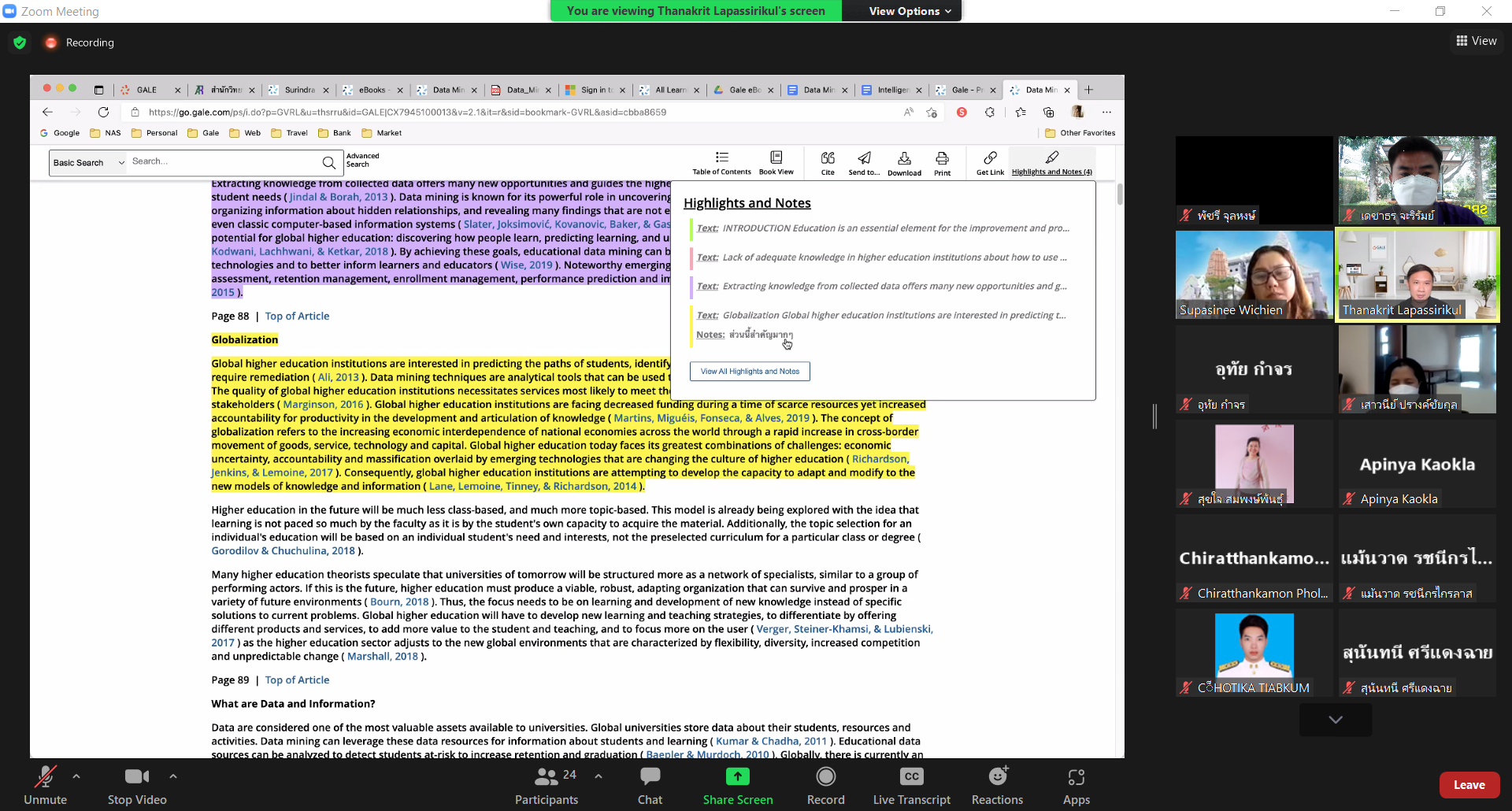Image resolution: width=1512 pixels, height=811 pixels.
Task: Select Thanakrit Lapassirikul's video thumbnail
Action: pyautogui.click(x=1417, y=275)
